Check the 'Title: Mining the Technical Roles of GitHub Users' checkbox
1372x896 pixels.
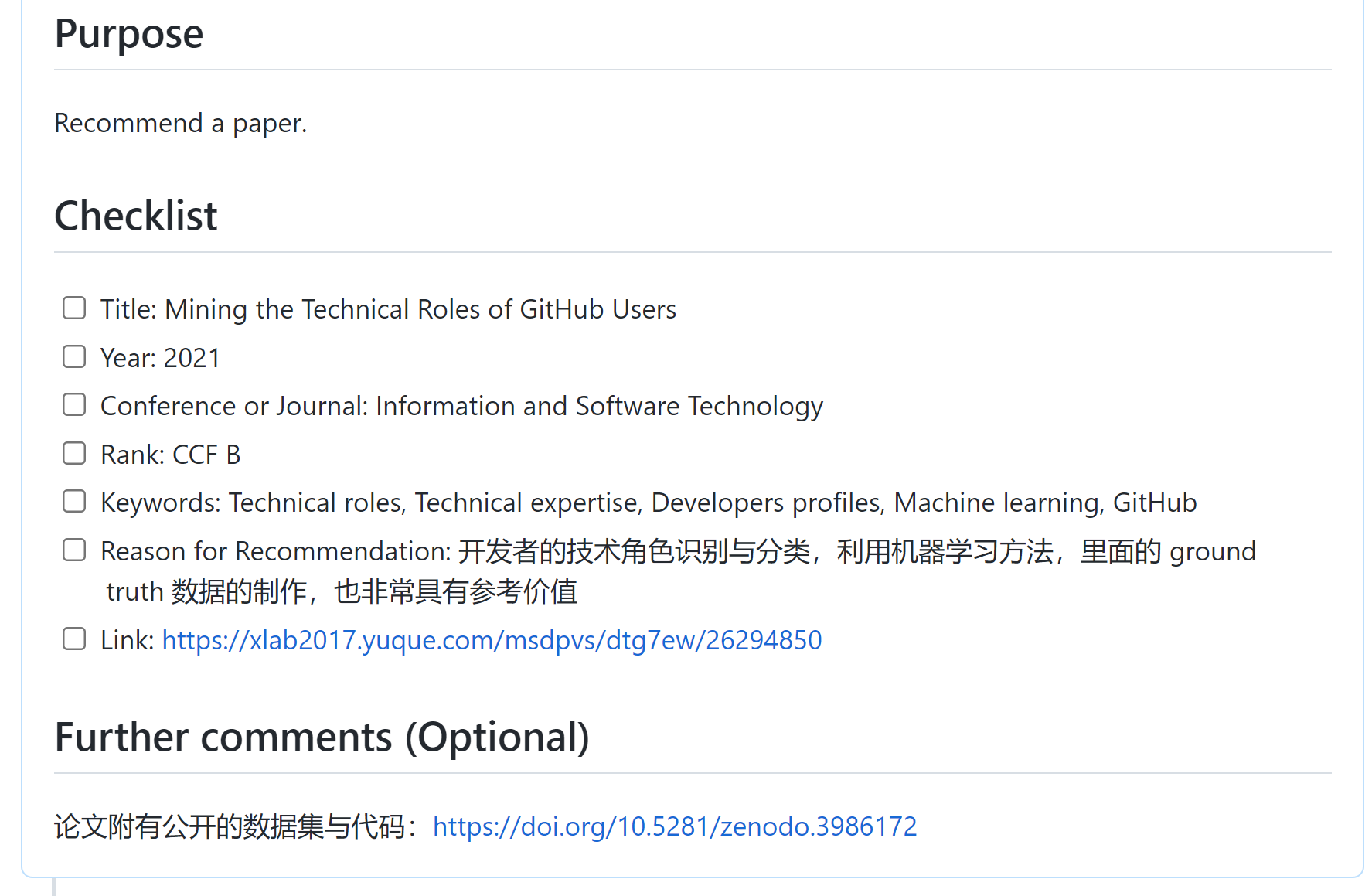[74, 308]
